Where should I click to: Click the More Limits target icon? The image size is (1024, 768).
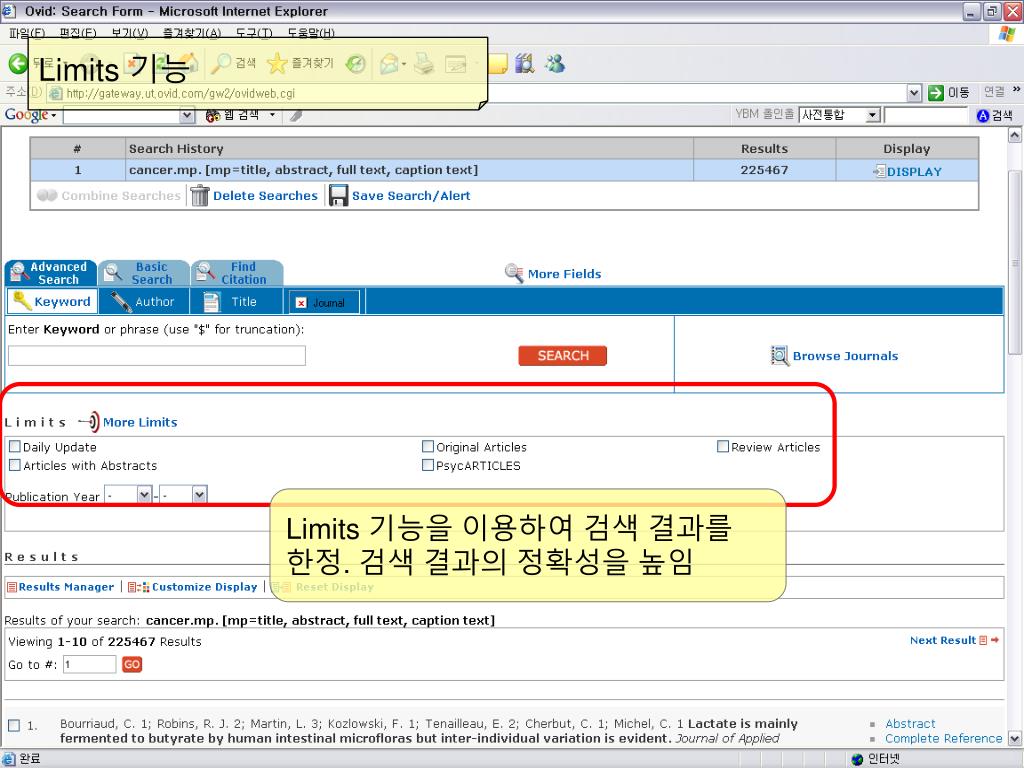pyautogui.click(x=89, y=423)
